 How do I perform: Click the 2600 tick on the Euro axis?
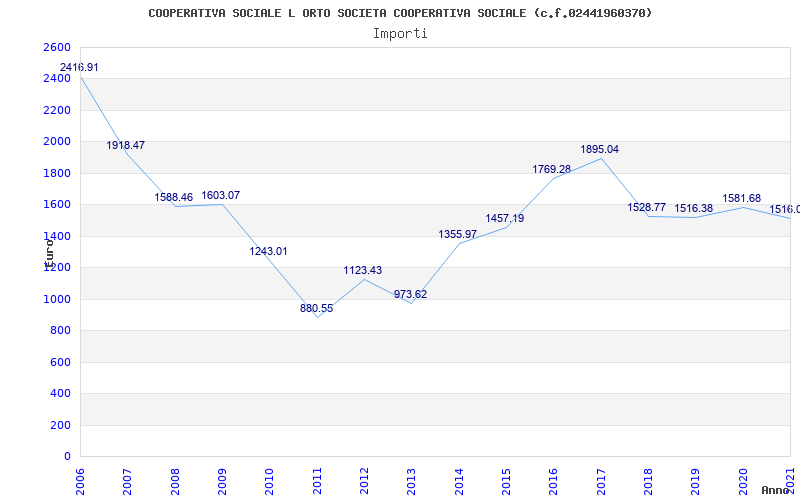tap(57, 48)
